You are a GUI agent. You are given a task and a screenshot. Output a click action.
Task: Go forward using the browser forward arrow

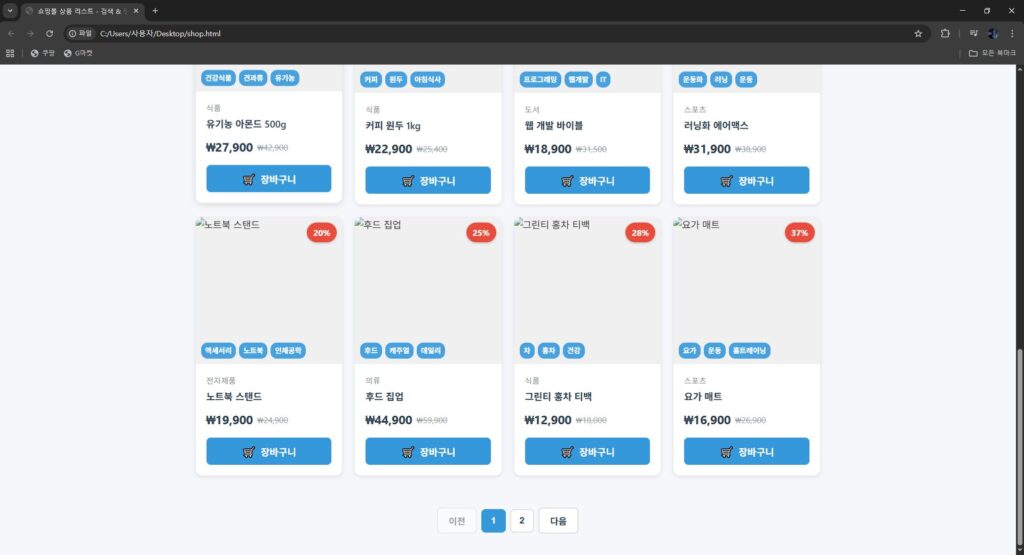[30, 33]
